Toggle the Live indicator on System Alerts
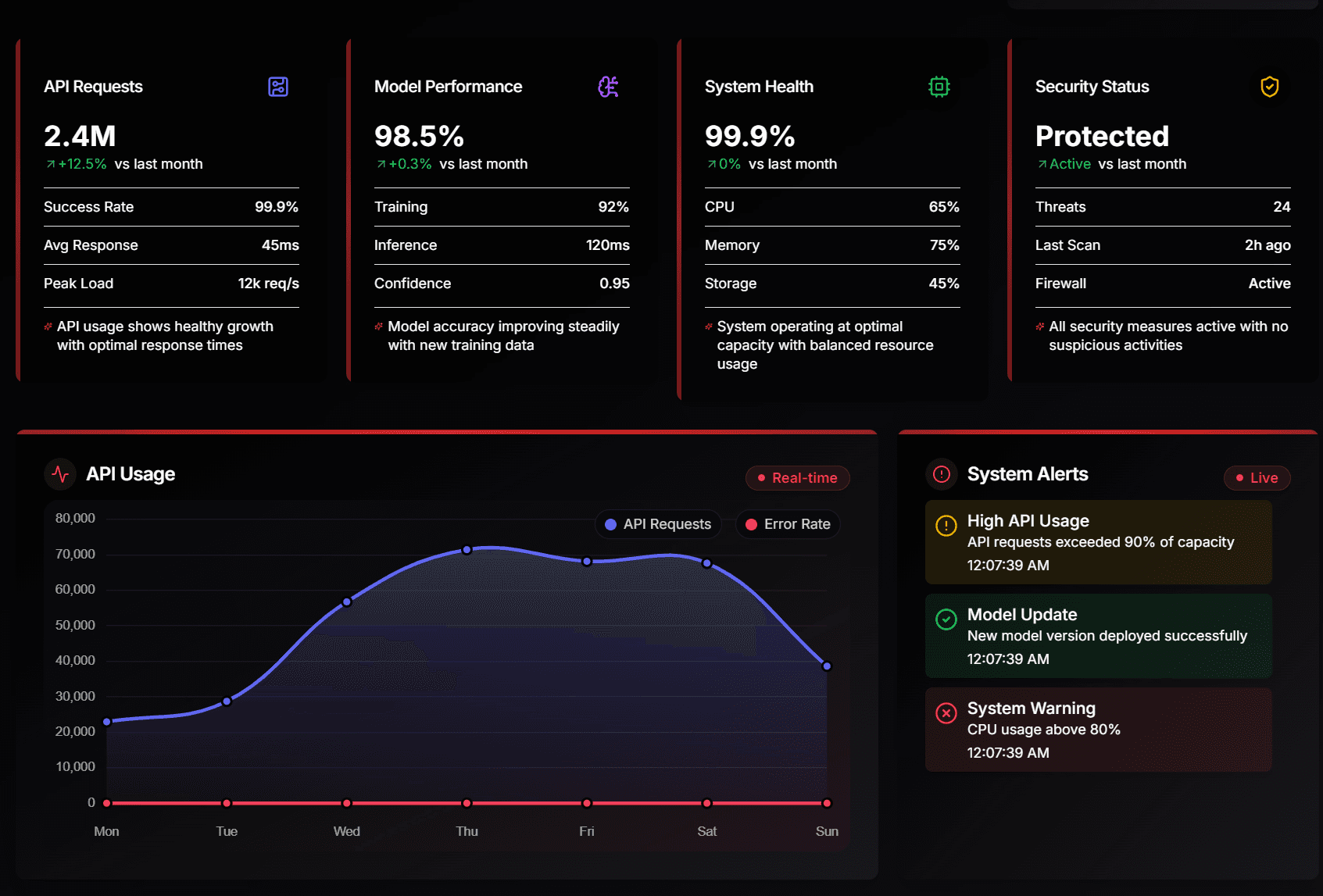This screenshot has height=896, width=1323. coord(1257,477)
